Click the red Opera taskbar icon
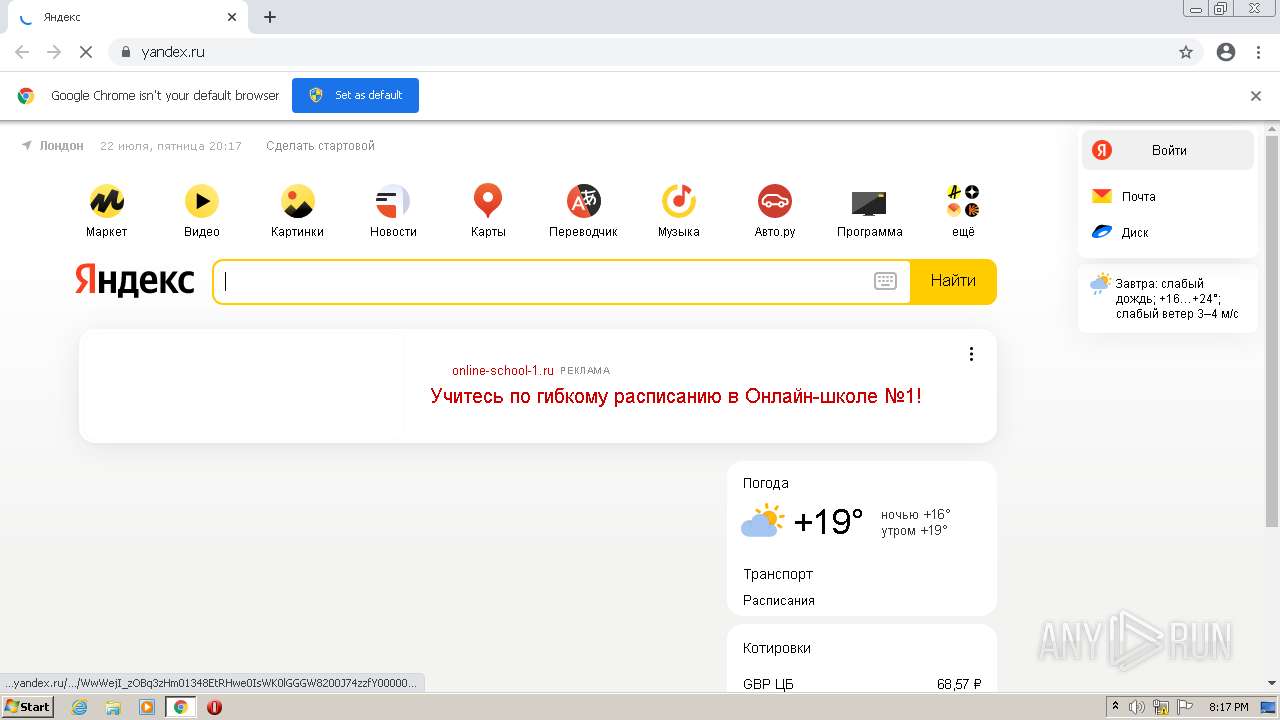Screen dimensions: 1280x720 tap(214, 707)
